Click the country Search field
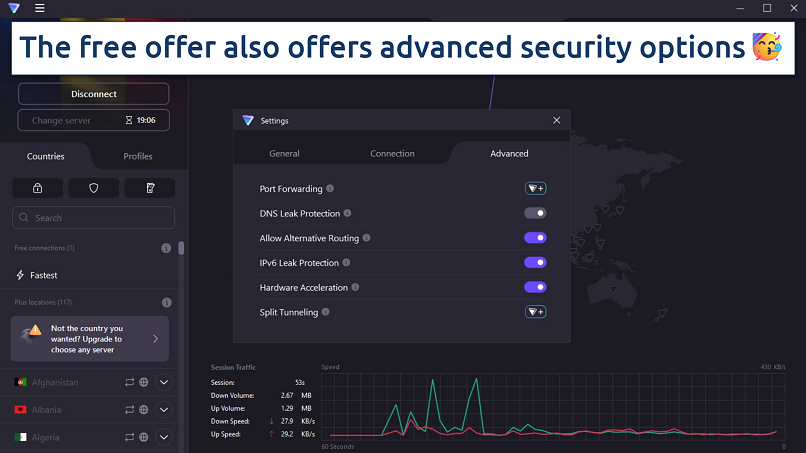The image size is (806, 453). pyautogui.click(x=94, y=218)
